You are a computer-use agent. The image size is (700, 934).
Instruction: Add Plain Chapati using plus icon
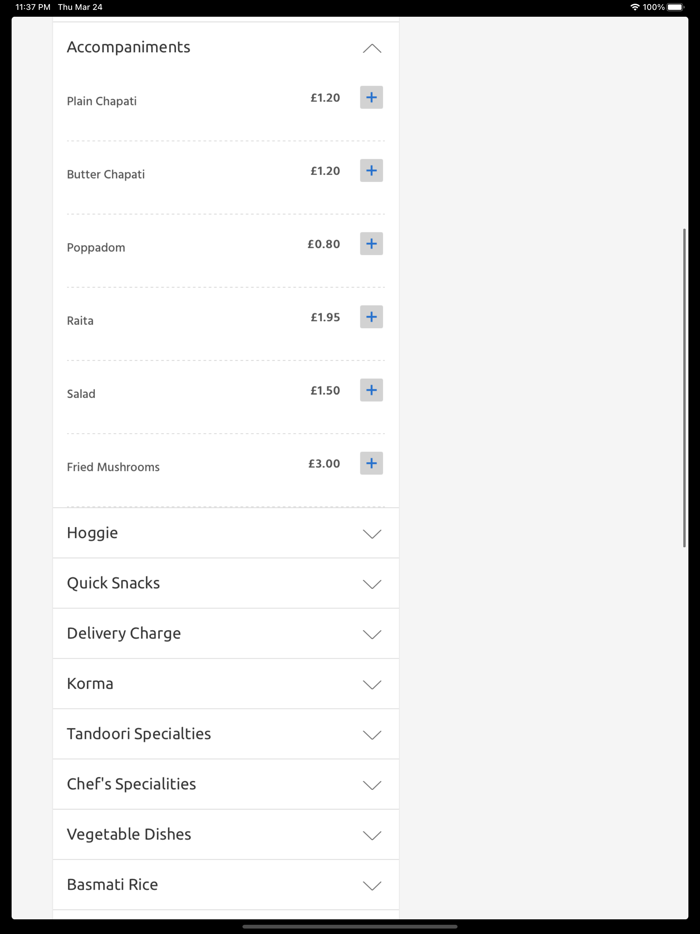(371, 98)
